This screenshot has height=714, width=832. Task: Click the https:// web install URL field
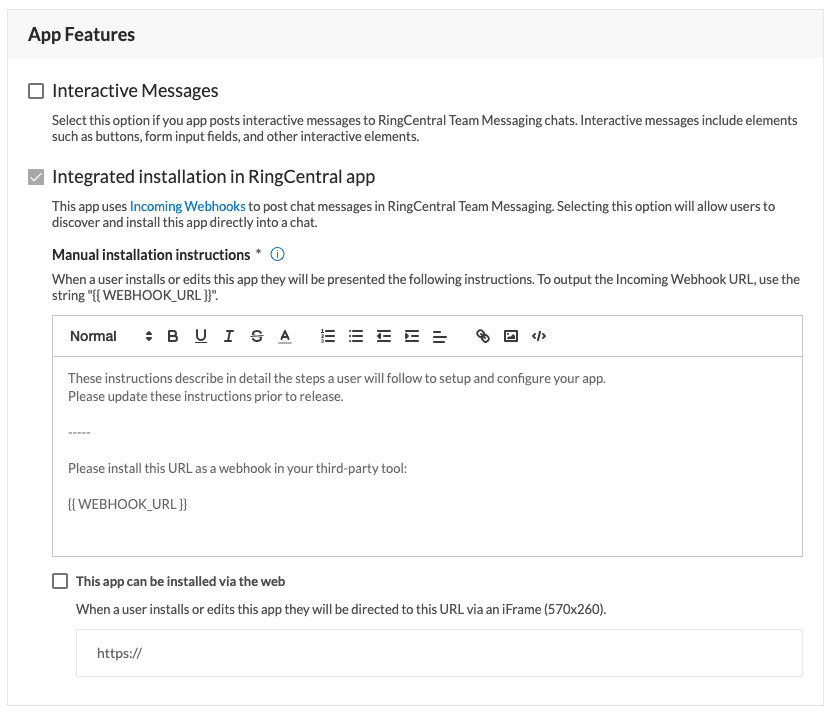pyautogui.click(x=439, y=653)
